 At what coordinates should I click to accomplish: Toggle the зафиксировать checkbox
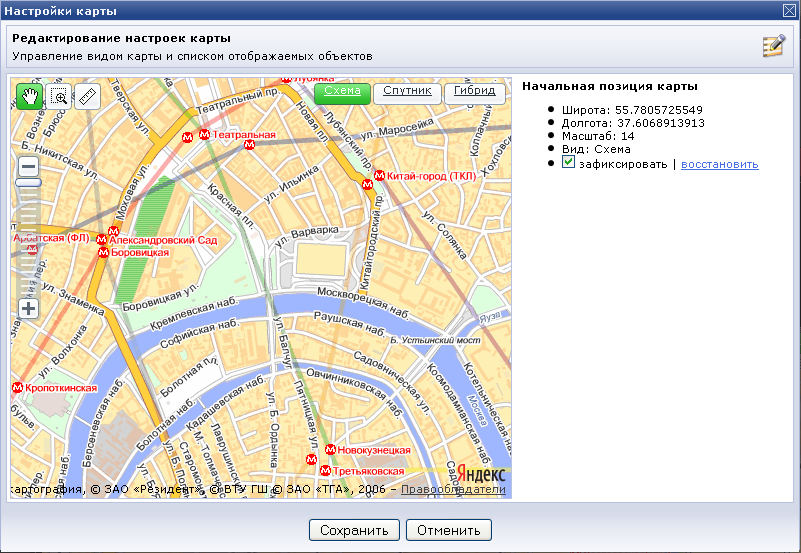tap(568, 163)
